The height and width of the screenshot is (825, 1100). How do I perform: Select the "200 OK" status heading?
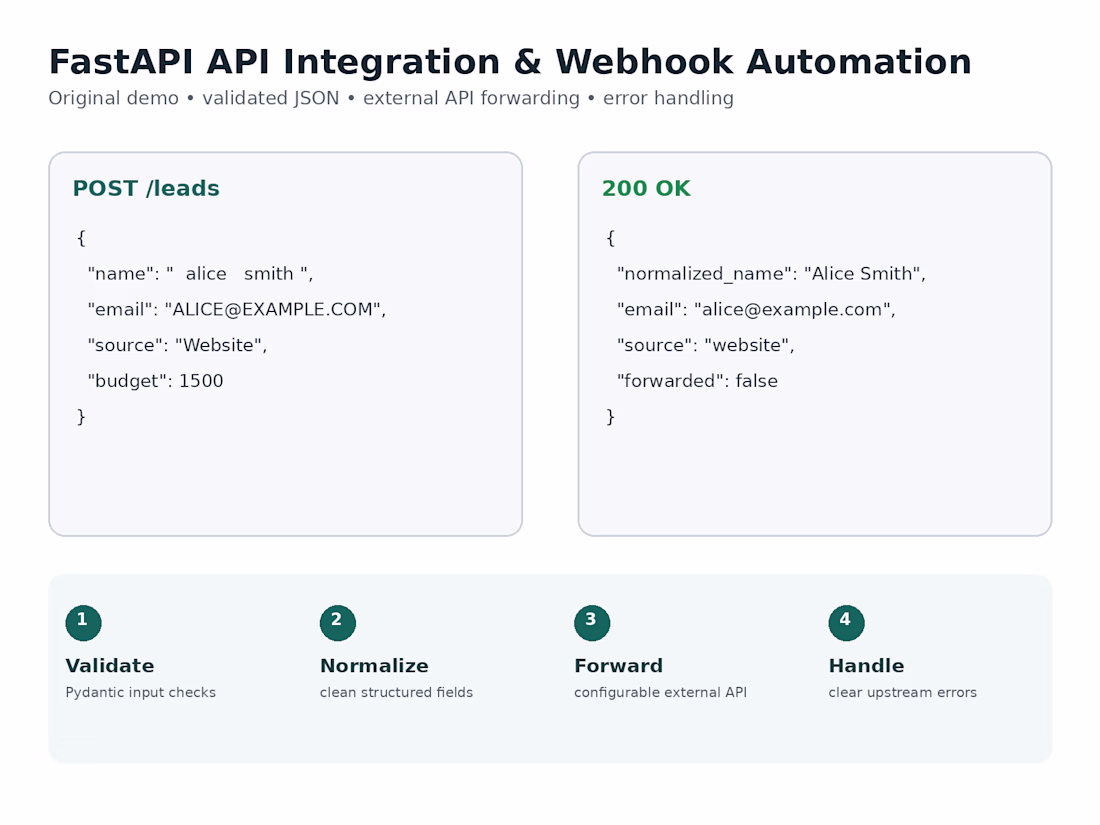[x=646, y=188]
